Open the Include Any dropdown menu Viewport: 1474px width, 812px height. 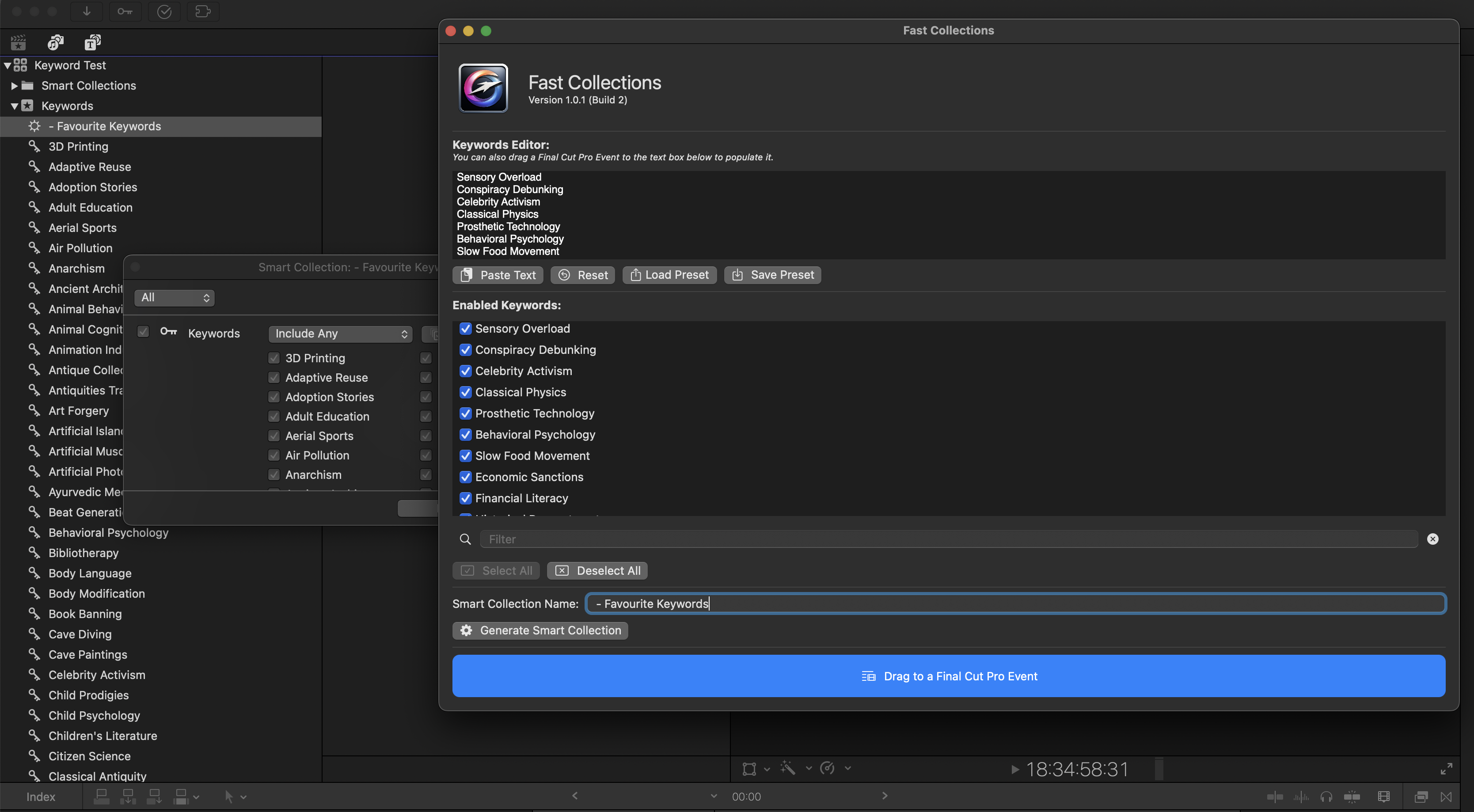pyautogui.click(x=340, y=333)
